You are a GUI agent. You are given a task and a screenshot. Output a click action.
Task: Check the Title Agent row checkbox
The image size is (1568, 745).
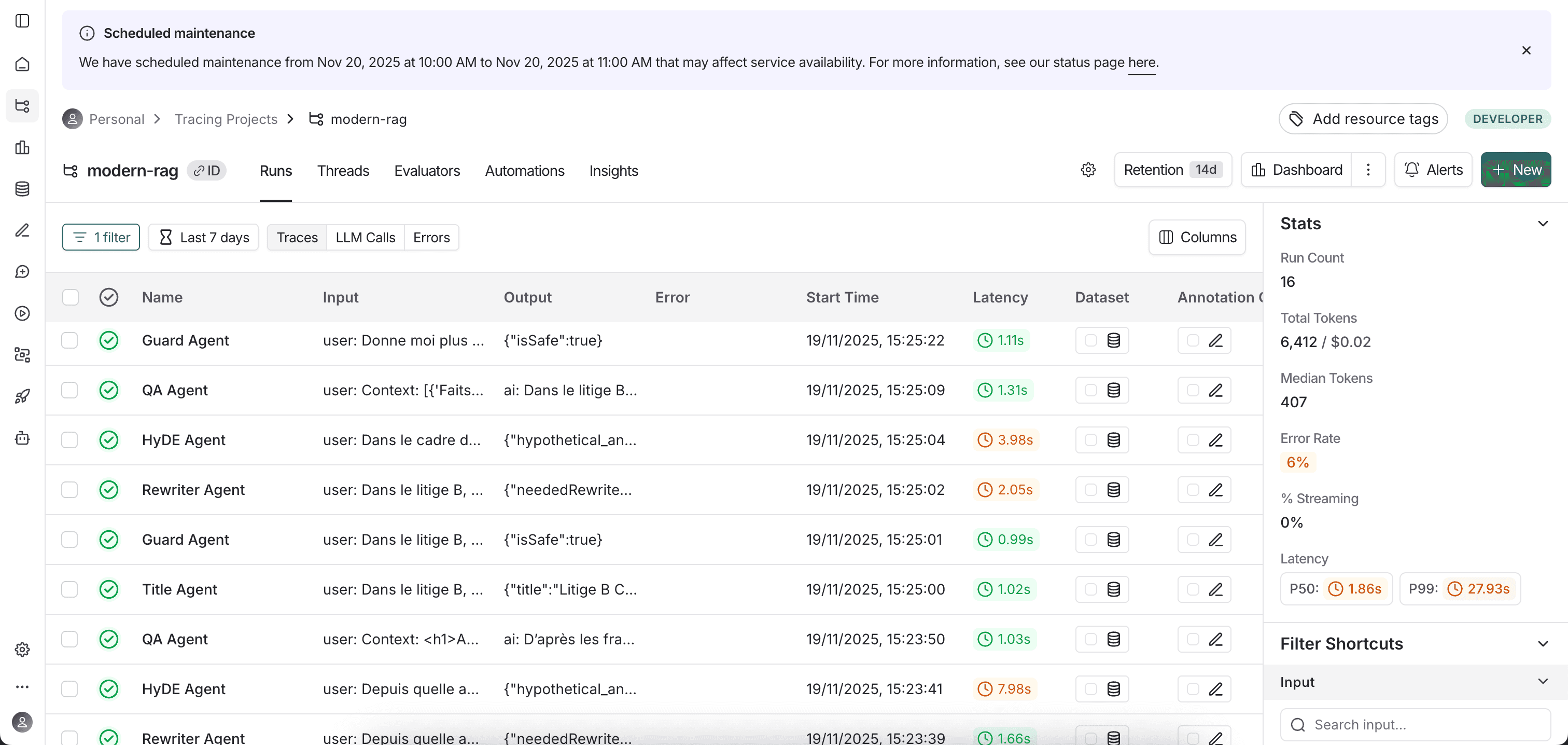tap(69, 590)
